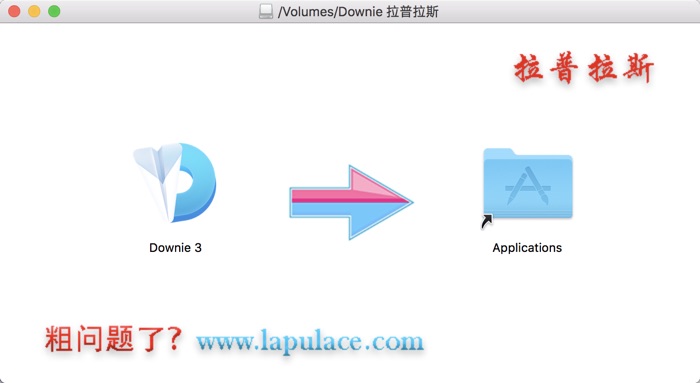This screenshot has width=700, height=383.
Task: Click the Downie 3 file name label
Action: [175, 248]
